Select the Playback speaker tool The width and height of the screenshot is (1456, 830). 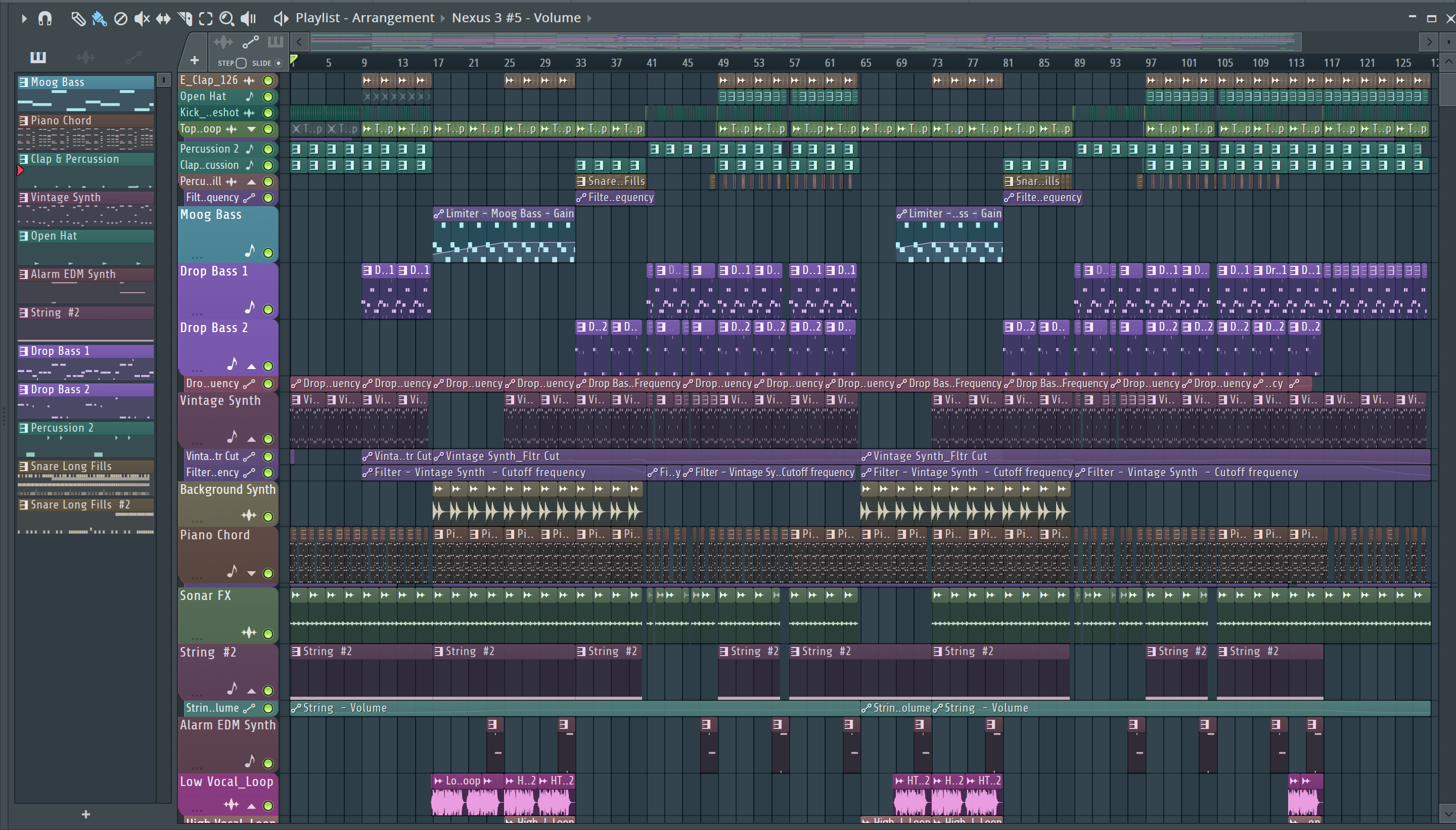248,18
